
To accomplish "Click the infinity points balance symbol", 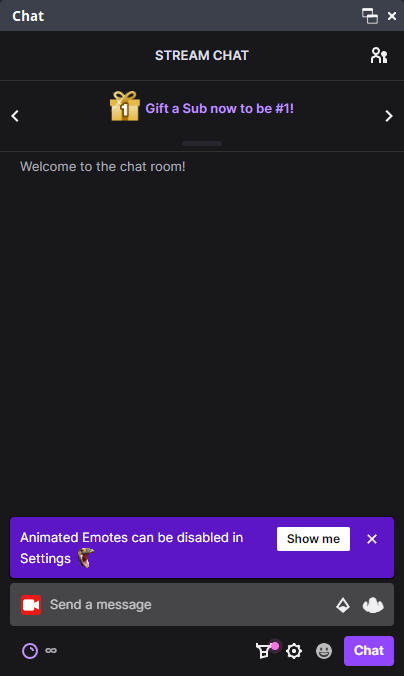I will tap(51, 650).
